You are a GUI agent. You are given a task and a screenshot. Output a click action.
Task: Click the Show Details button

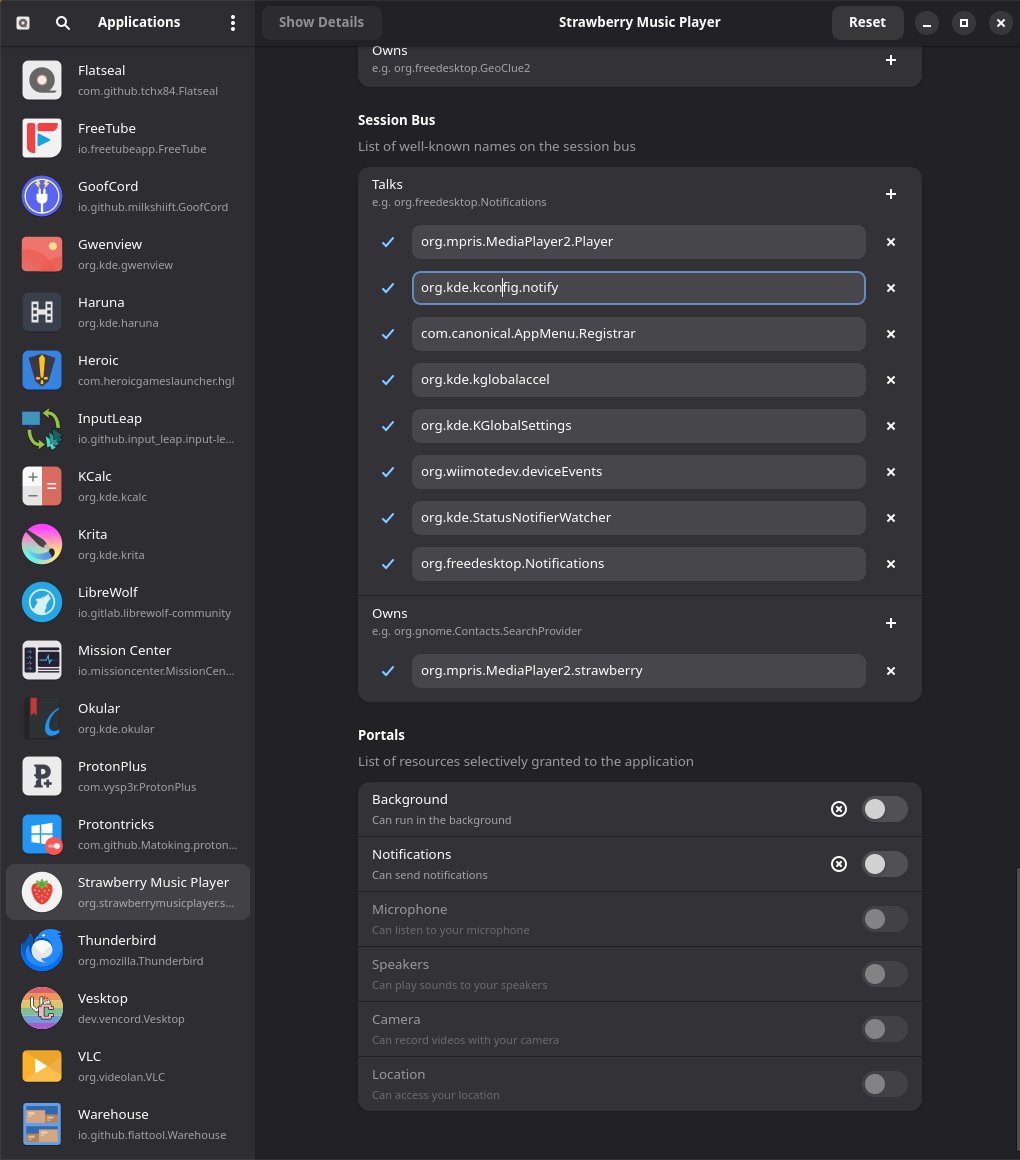click(x=321, y=22)
